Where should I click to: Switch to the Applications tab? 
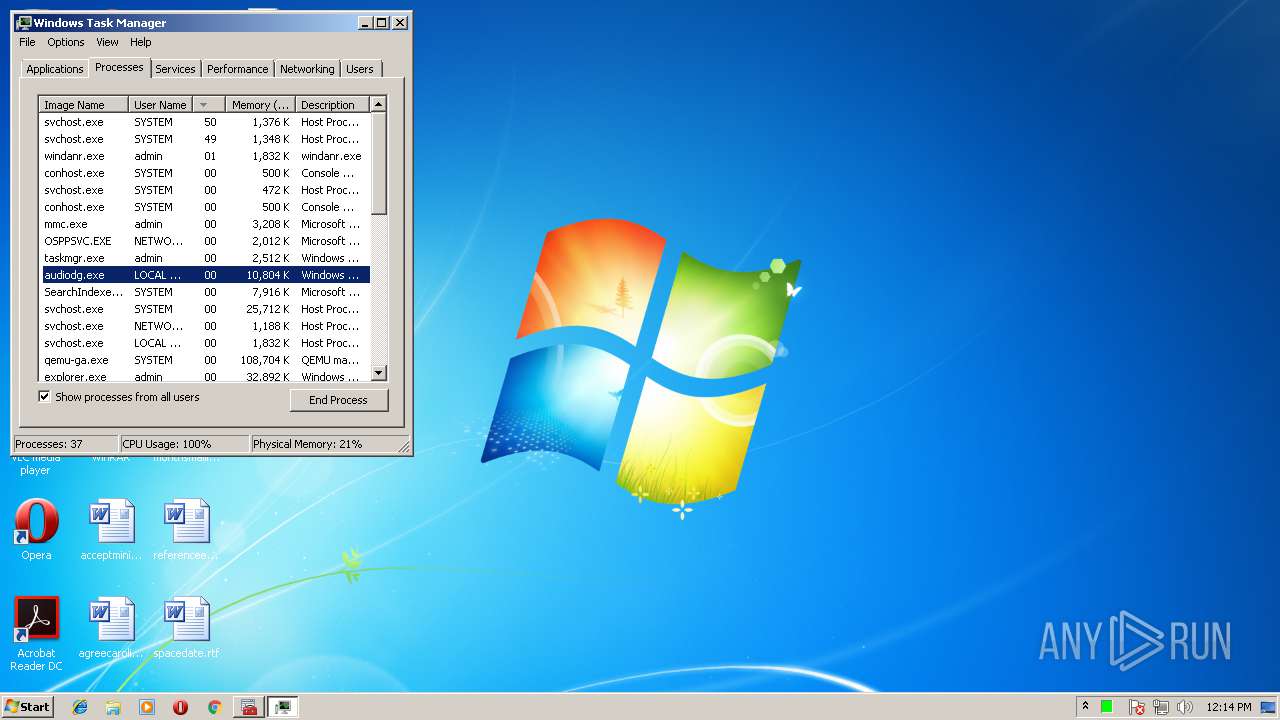pyautogui.click(x=54, y=69)
